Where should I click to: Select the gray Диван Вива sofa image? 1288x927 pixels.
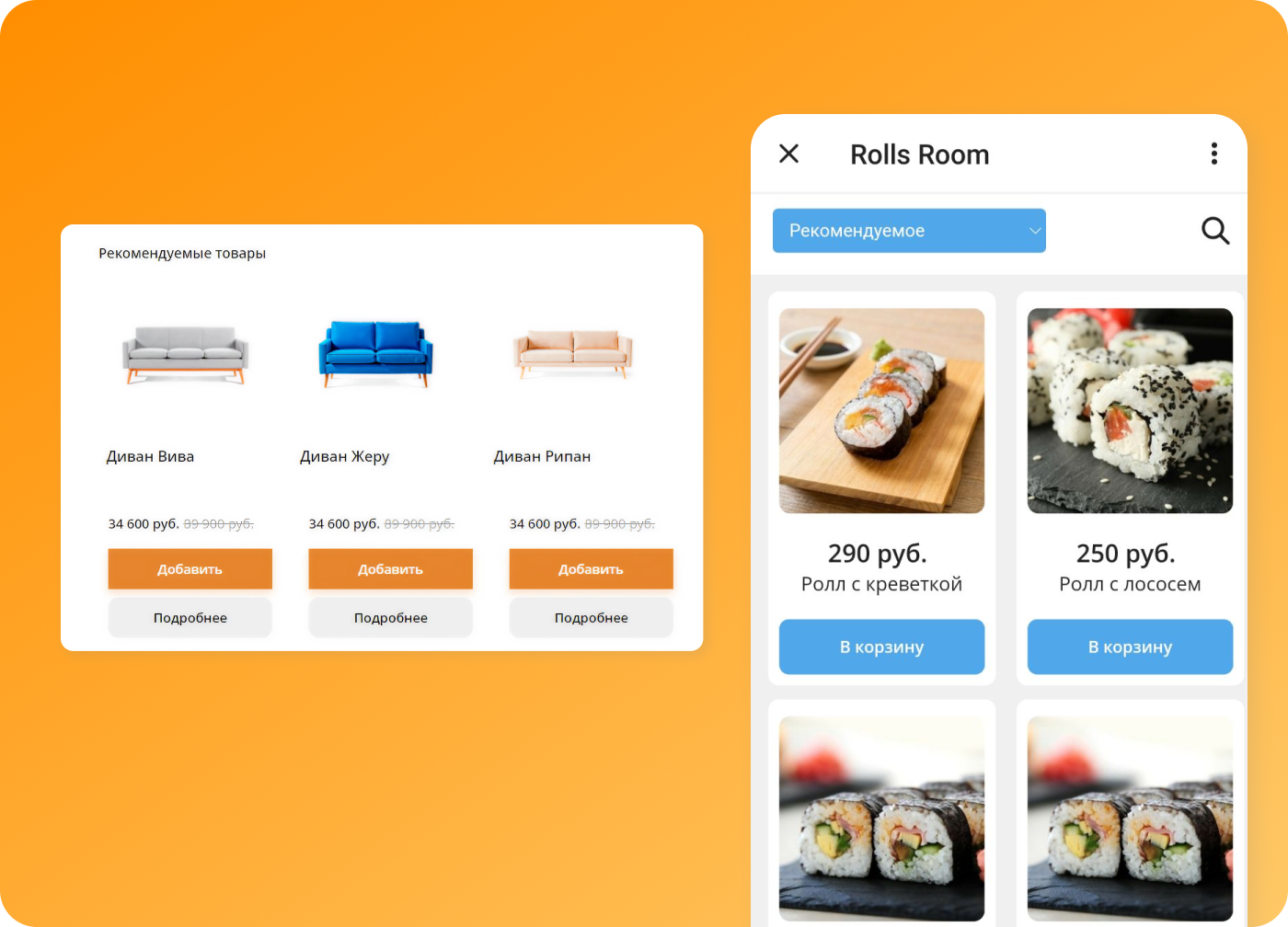186,355
